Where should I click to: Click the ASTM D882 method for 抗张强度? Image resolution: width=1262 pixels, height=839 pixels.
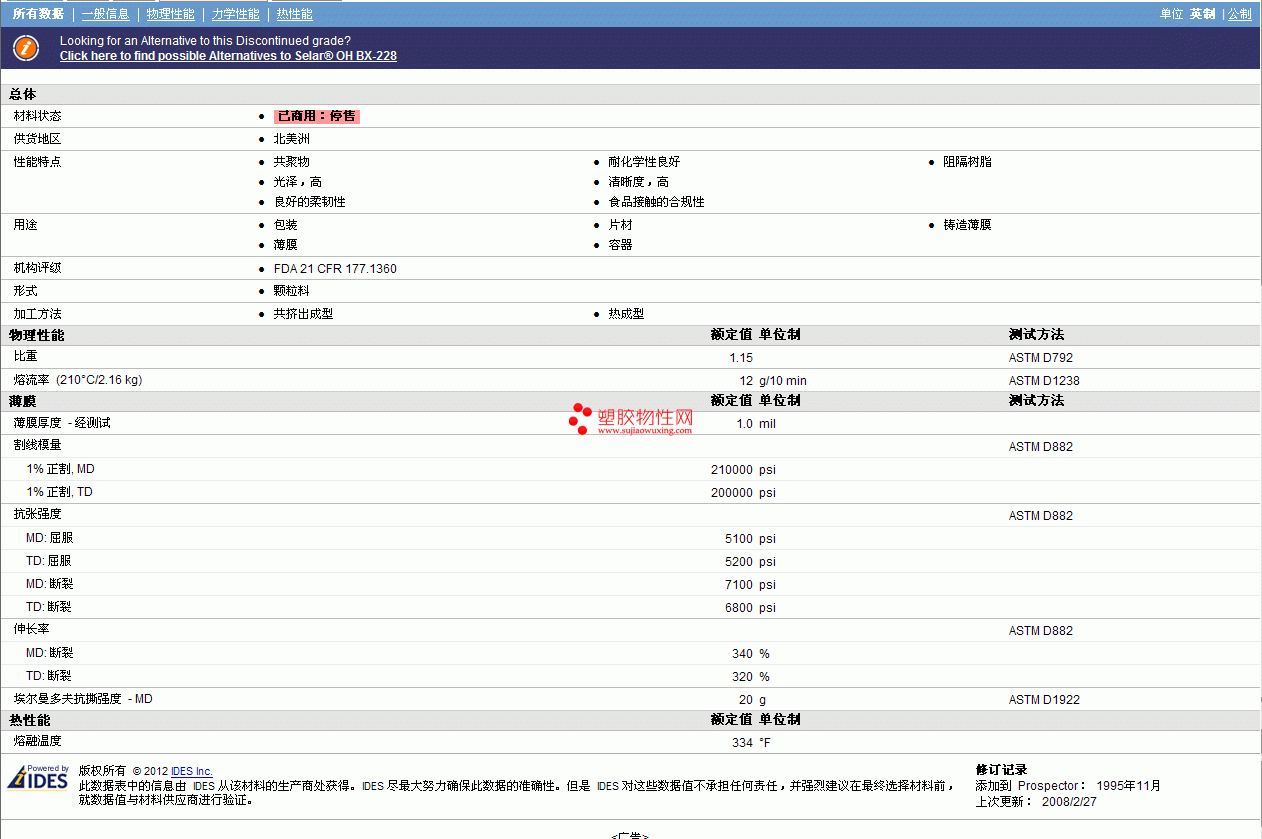(1041, 516)
